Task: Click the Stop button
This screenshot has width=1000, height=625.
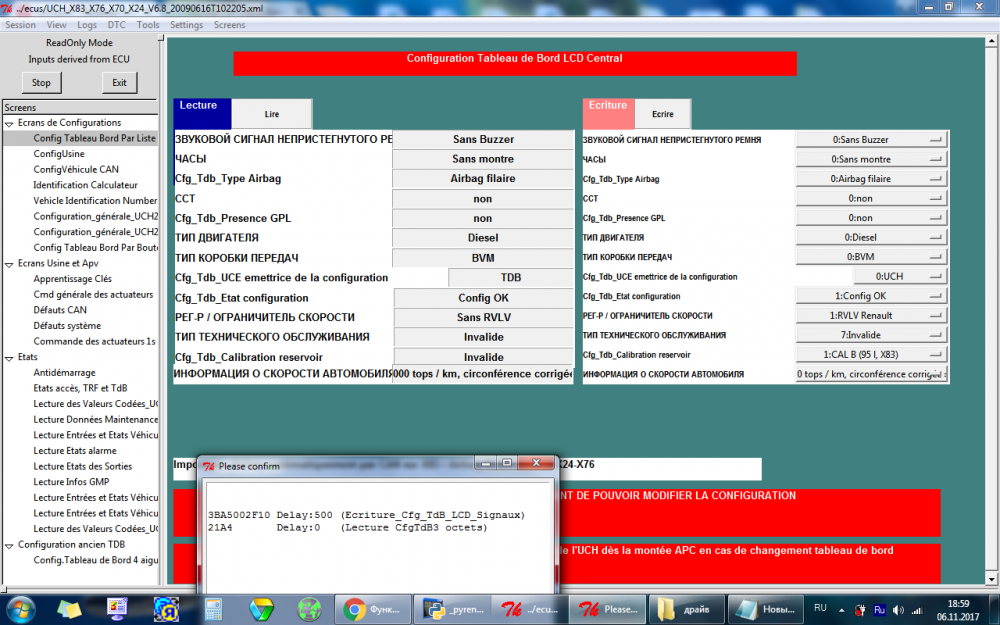Action: [41, 83]
